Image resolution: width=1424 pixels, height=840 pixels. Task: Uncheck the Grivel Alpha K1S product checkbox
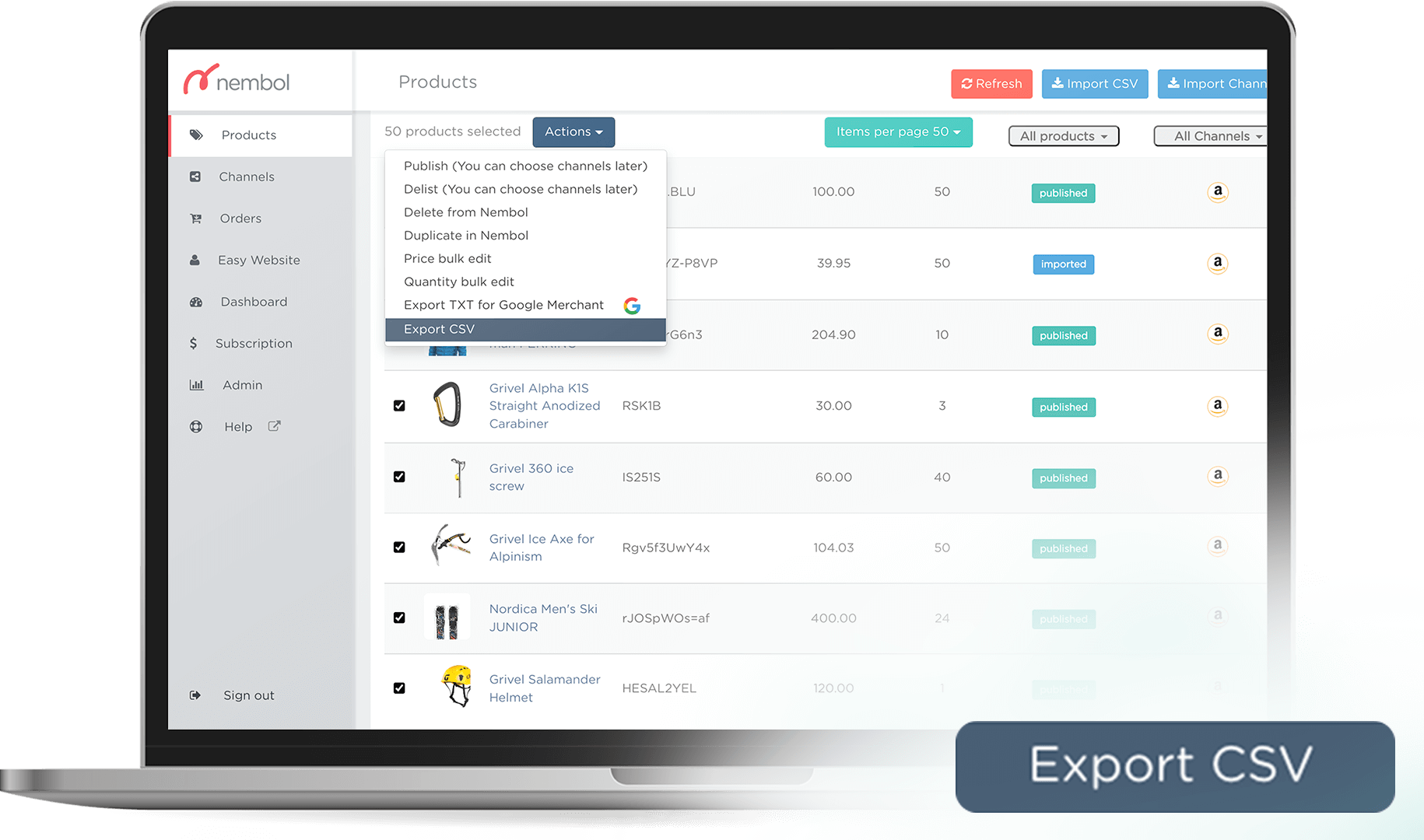pyautogui.click(x=399, y=405)
